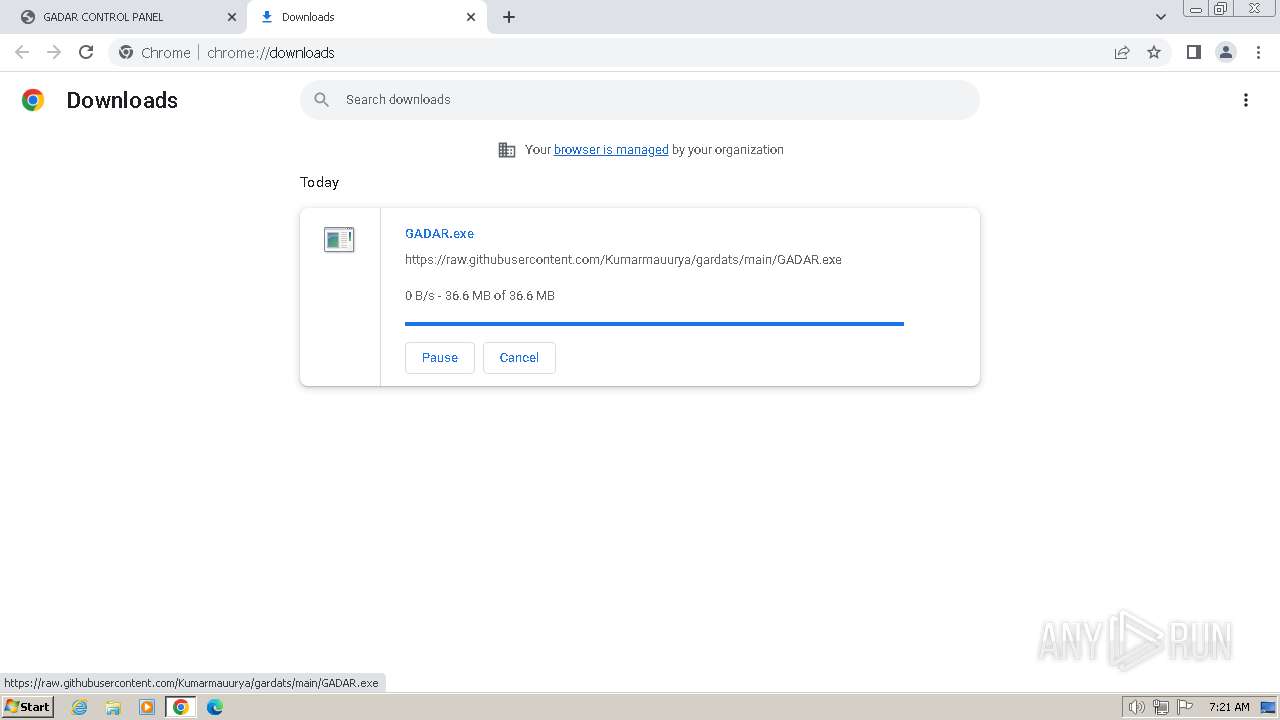
Task: Click the Chrome taskbar icon
Action: (181, 707)
